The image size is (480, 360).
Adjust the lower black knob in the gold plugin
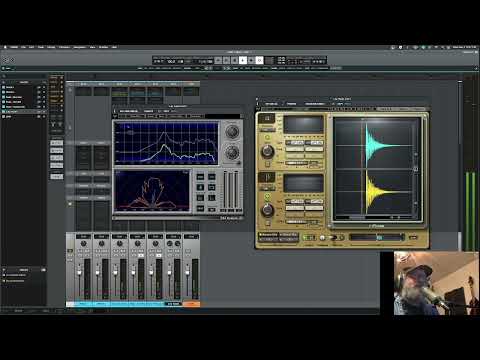(267, 210)
